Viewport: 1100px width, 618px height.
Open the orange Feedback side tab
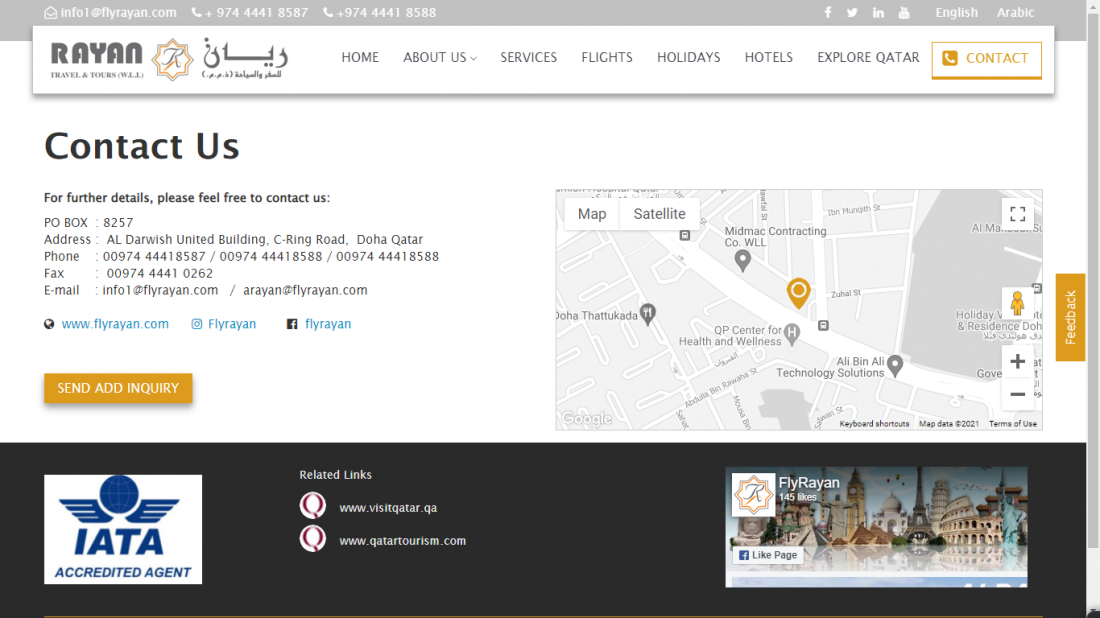(1070, 317)
